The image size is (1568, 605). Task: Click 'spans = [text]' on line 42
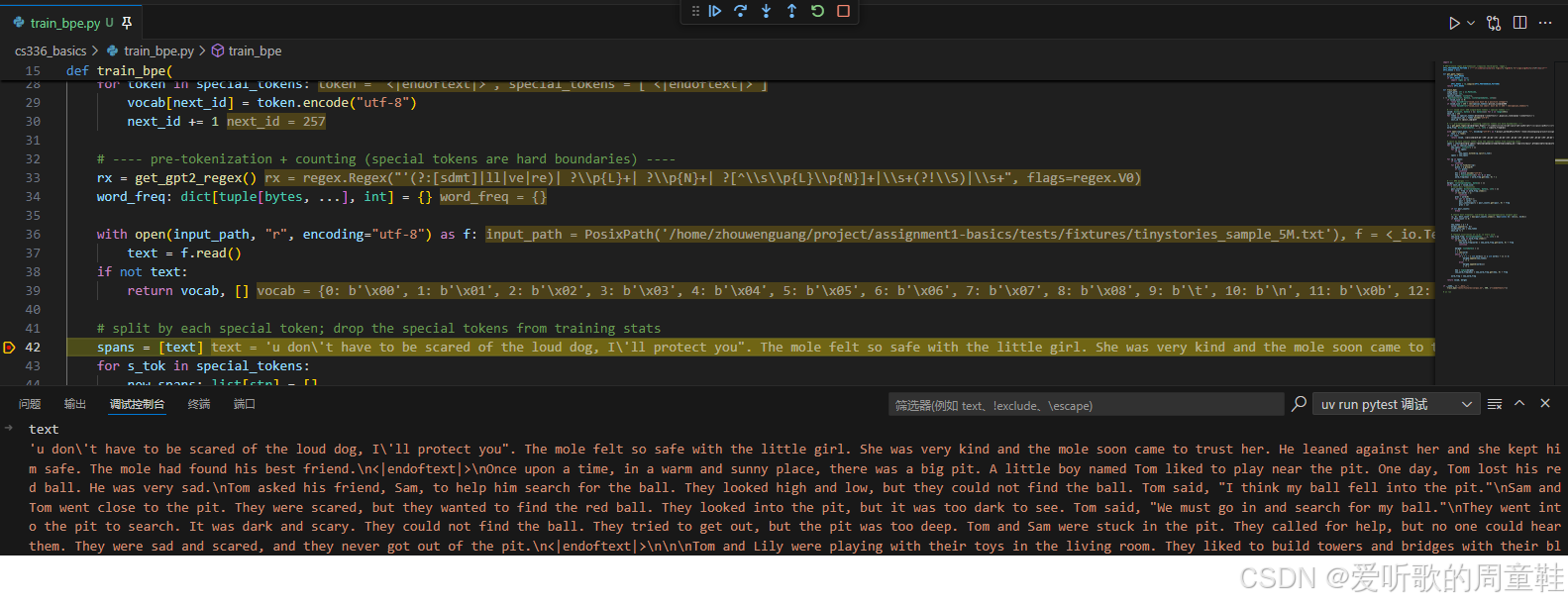[x=150, y=348]
